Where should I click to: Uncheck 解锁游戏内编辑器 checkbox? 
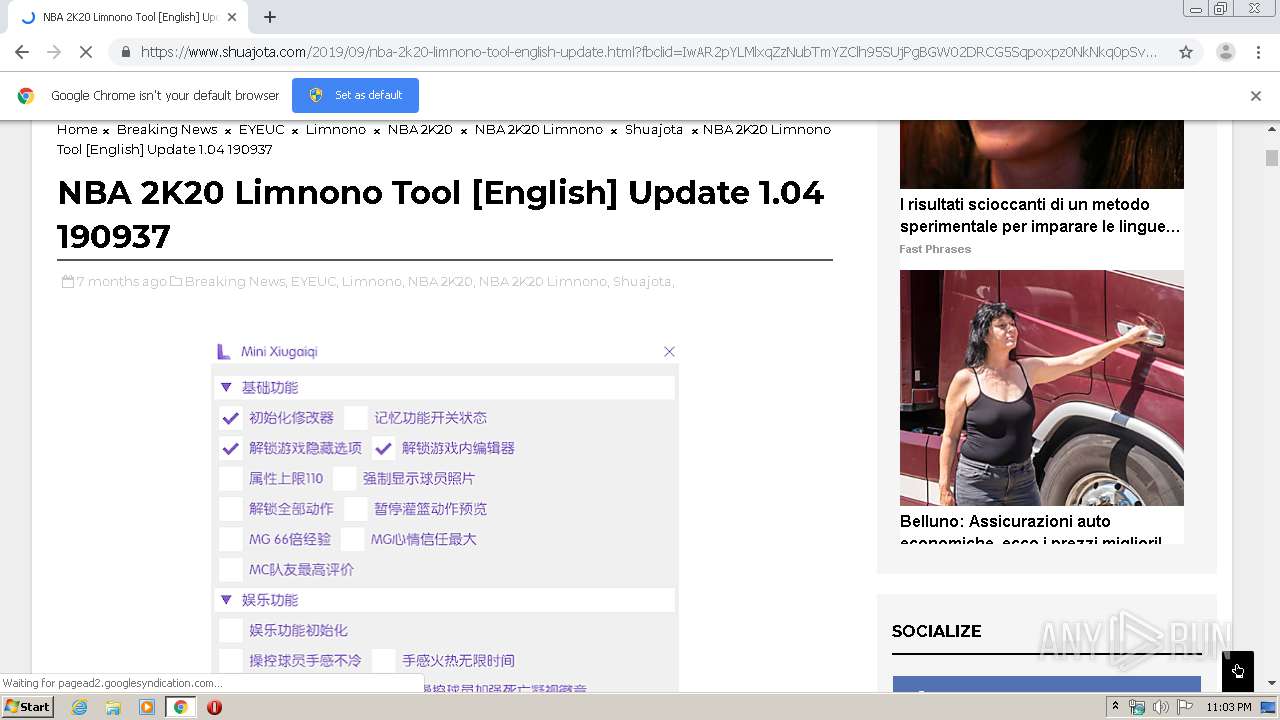coord(384,448)
